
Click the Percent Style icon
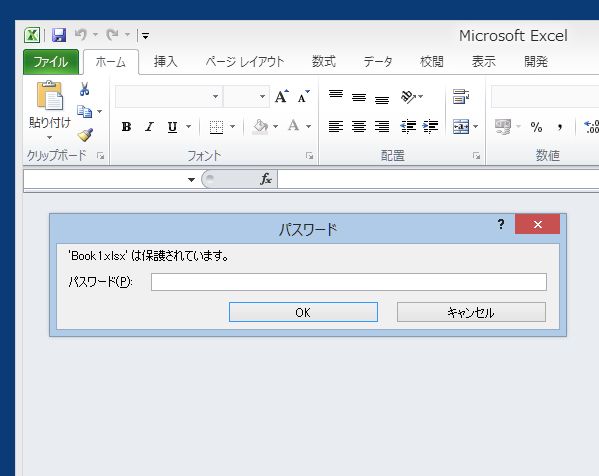[536, 127]
